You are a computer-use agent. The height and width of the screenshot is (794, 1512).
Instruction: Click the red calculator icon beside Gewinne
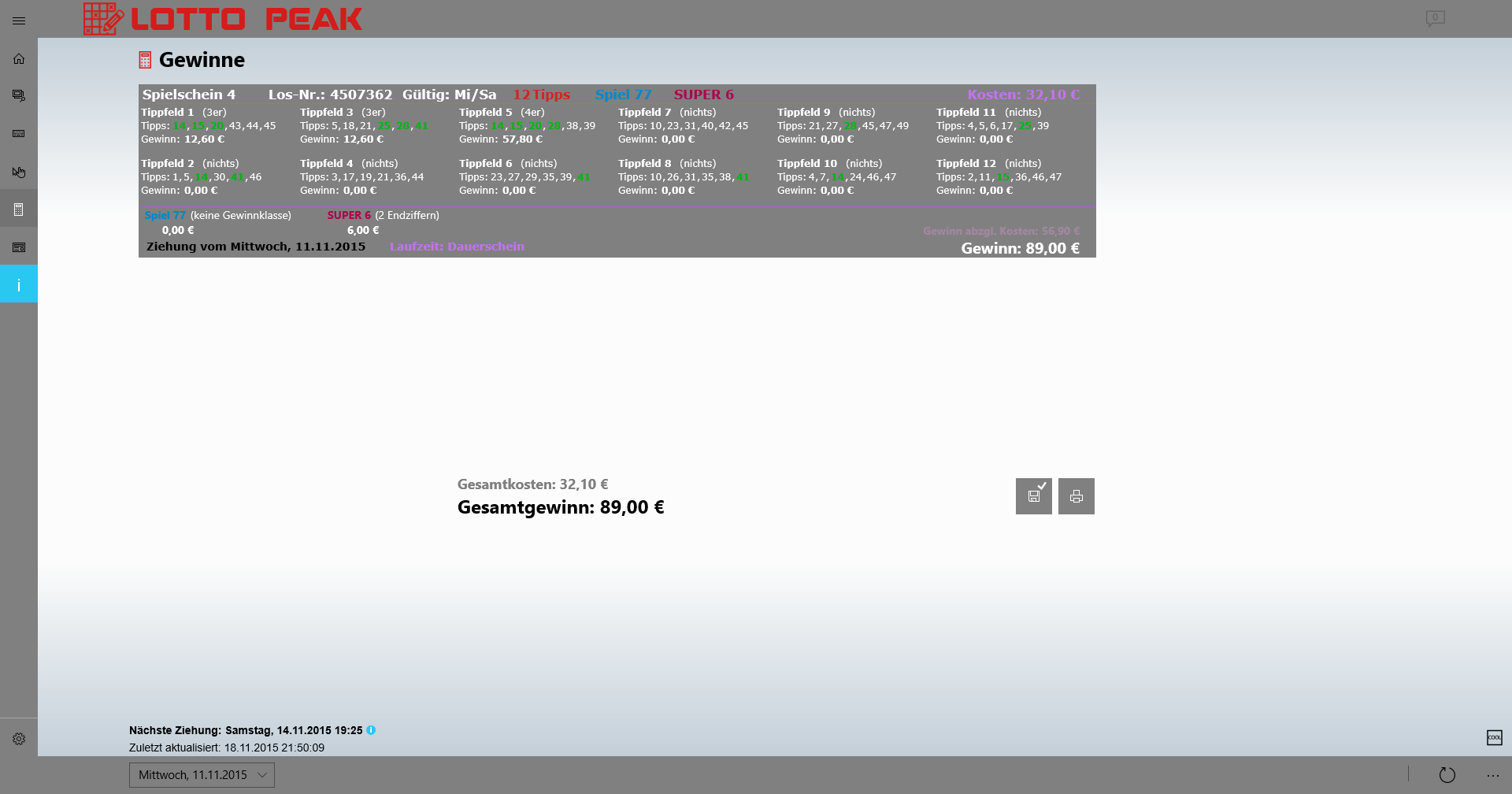[145, 60]
